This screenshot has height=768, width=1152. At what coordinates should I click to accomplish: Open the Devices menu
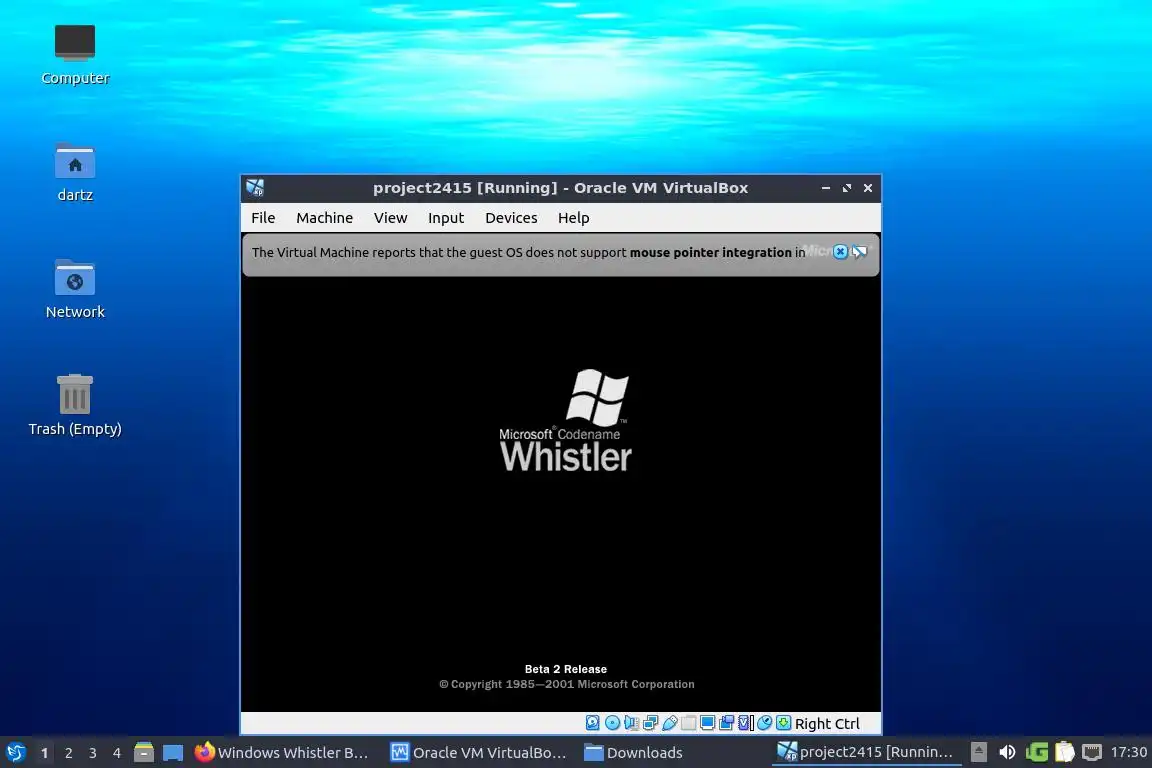coord(511,218)
